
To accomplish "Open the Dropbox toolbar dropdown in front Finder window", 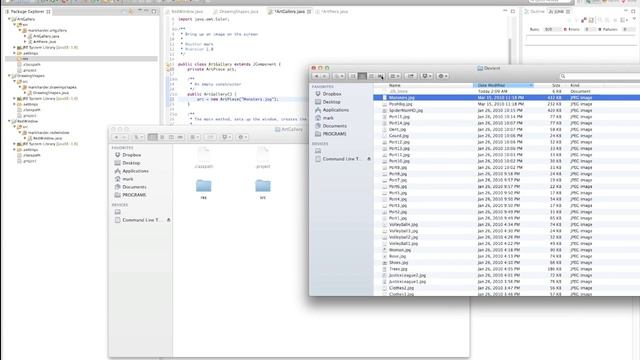I will pyautogui.click(x=427, y=76).
